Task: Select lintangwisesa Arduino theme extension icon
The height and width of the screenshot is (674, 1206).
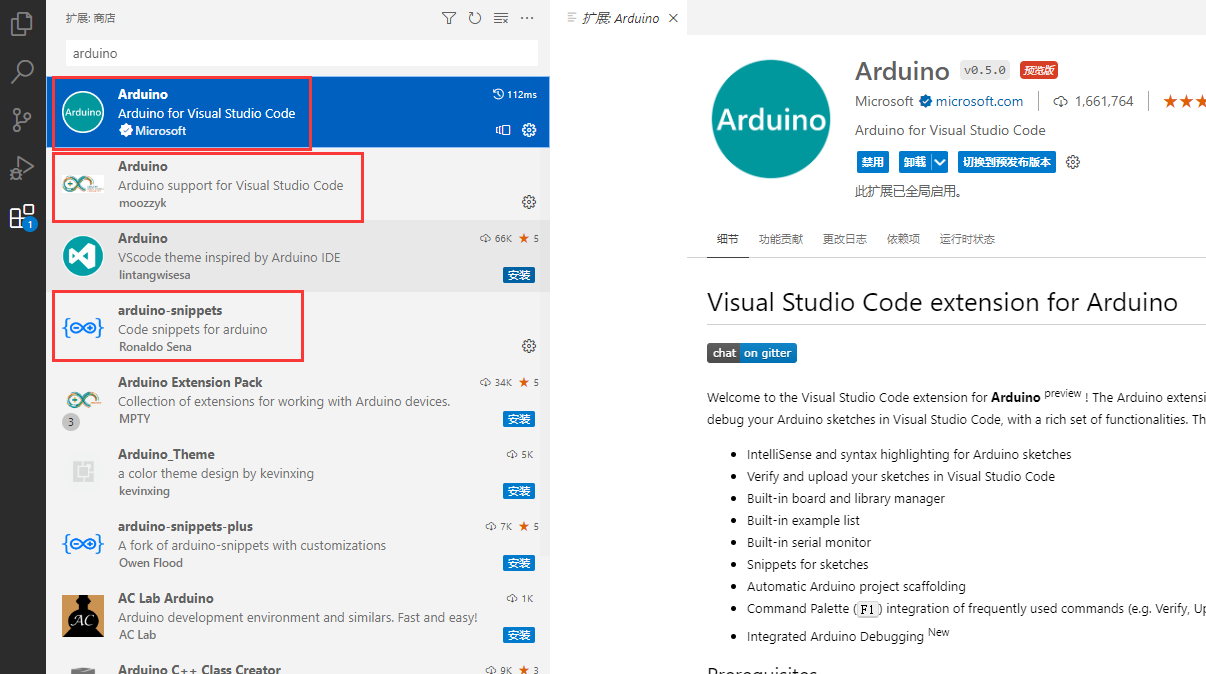Action: pos(83,256)
